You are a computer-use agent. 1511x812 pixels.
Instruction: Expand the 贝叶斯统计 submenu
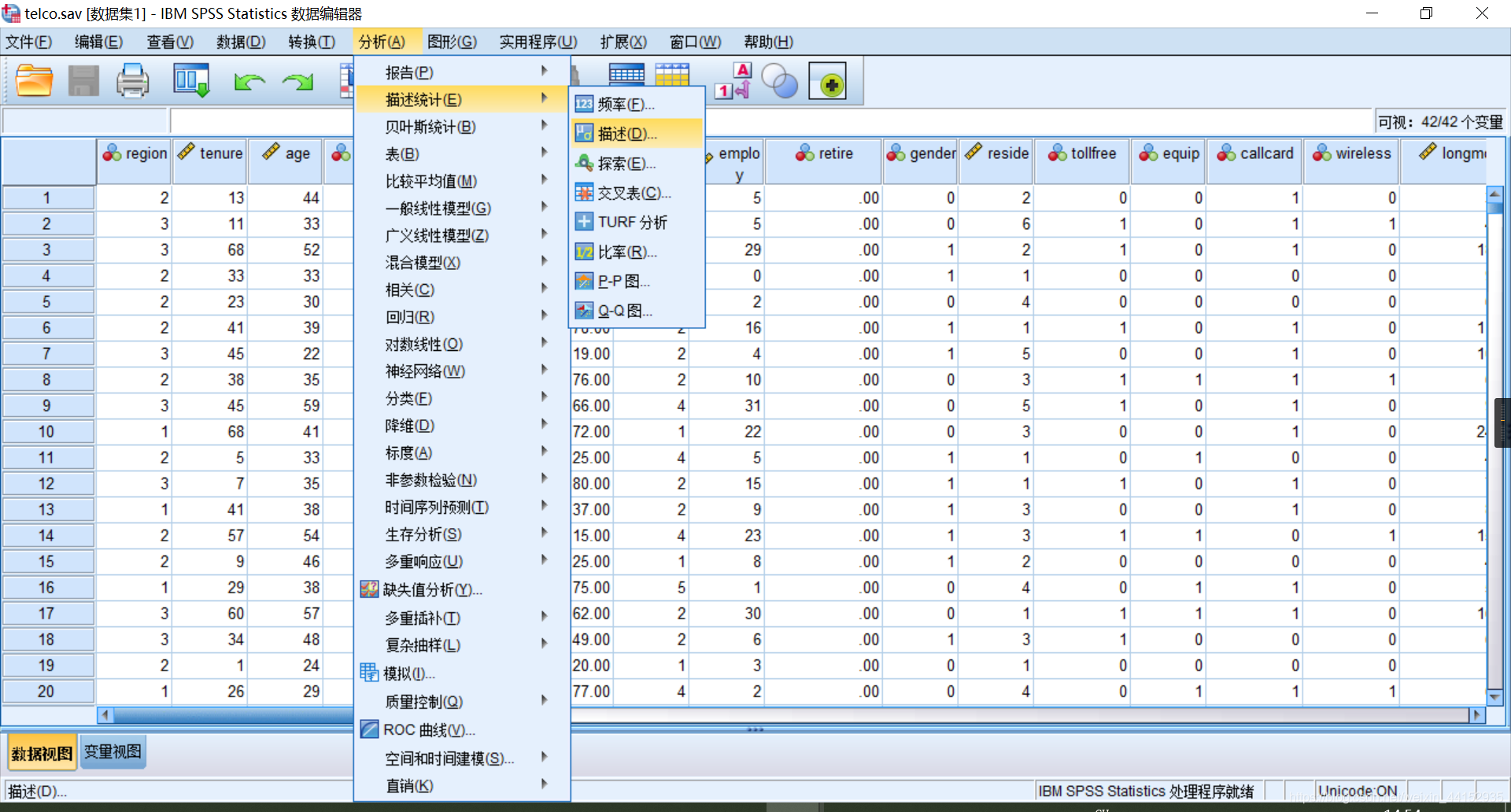[x=462, y=127]
